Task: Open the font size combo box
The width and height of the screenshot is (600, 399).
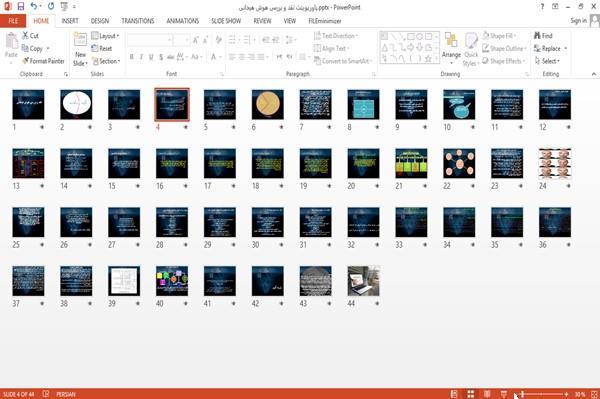Action: click(181, 39)
